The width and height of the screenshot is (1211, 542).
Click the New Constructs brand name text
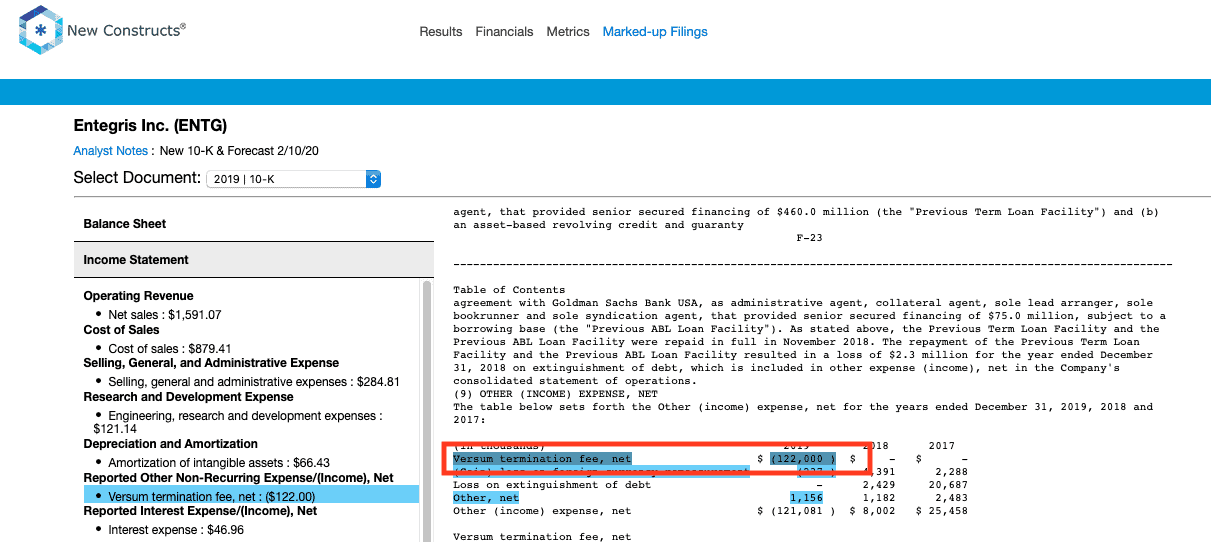click(126, 31)
